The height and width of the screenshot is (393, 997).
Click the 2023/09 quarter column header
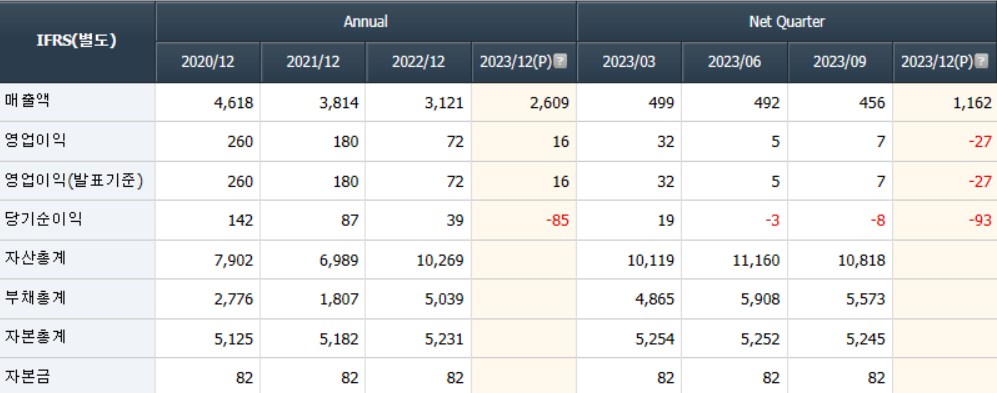(x=840, y=62)
